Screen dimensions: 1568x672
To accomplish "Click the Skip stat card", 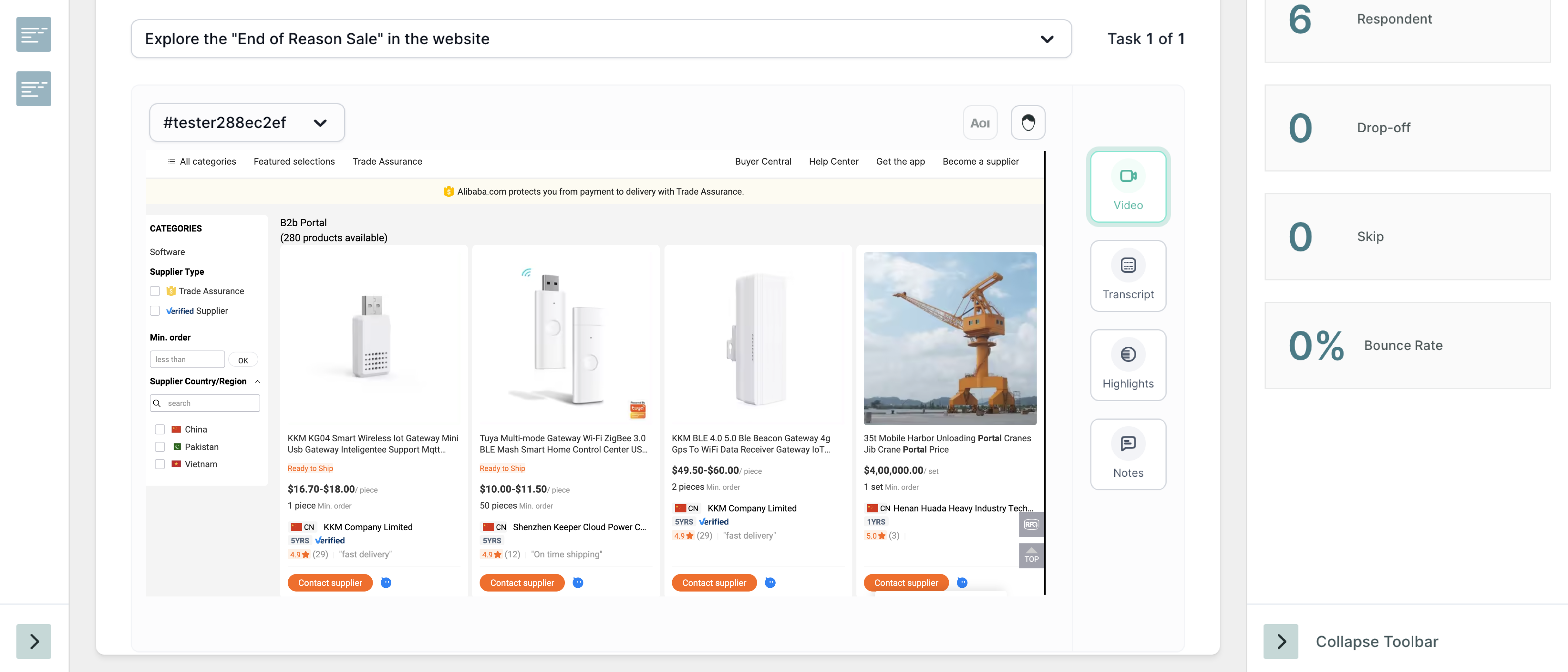I will pyautogui.click(x=1407, y=237).
